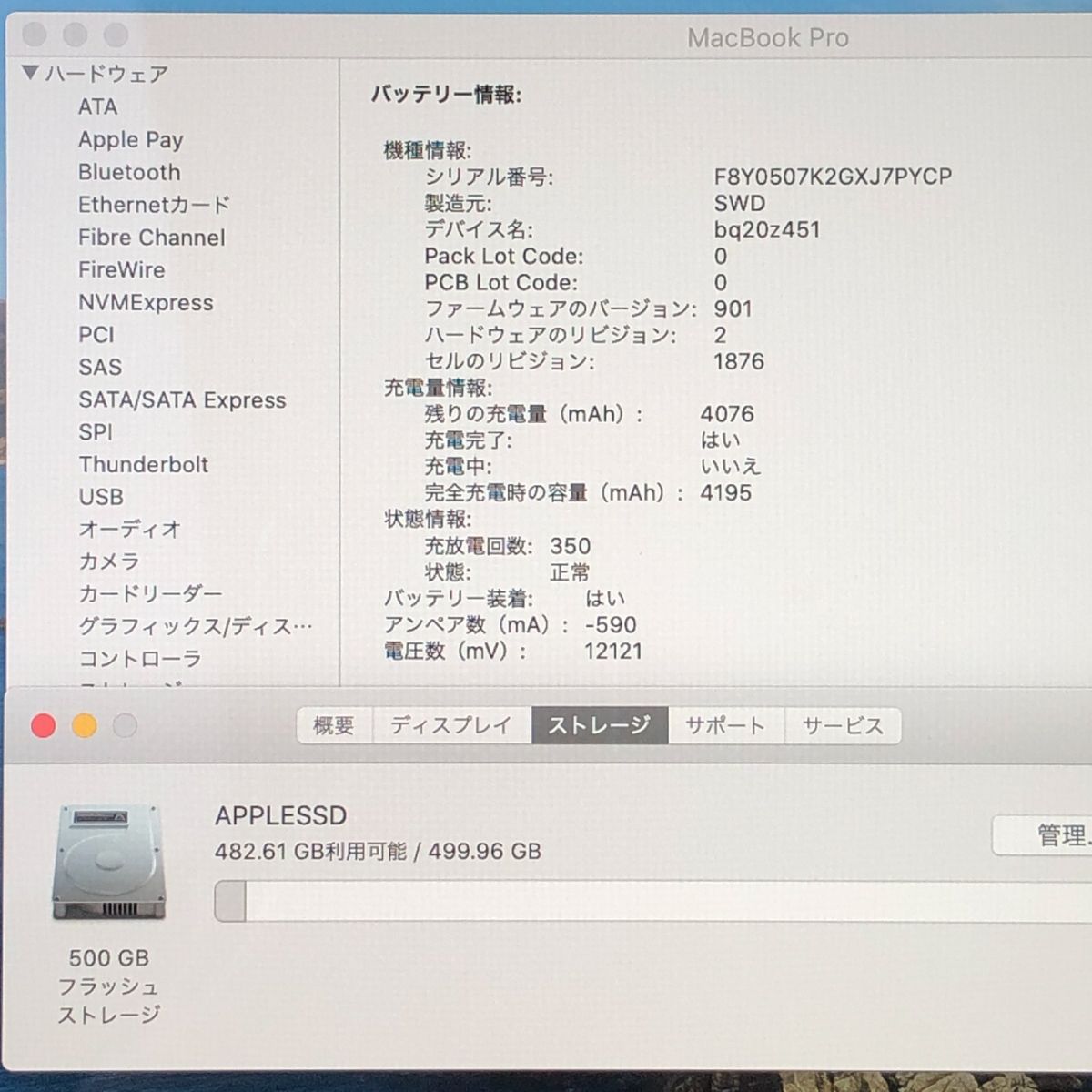Open the Bluetooth hardware entry
The height and width of the screenshot is (1092, 1092).
[129, 172]
